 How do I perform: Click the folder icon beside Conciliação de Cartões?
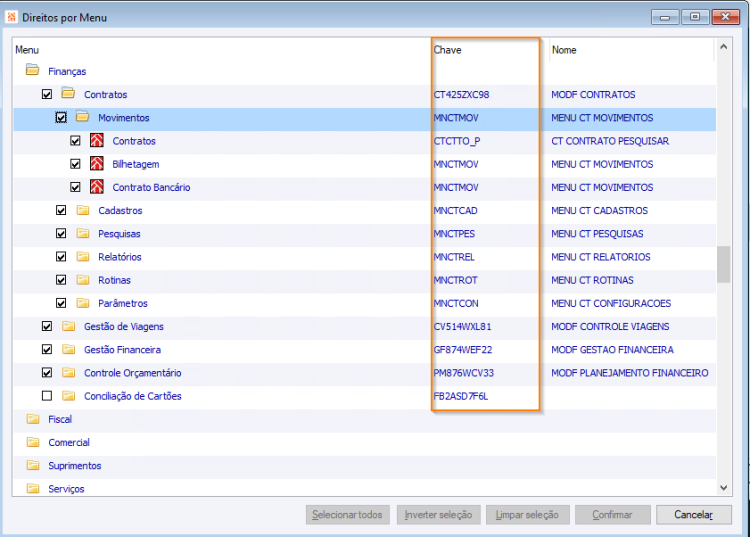pos(68,395)
